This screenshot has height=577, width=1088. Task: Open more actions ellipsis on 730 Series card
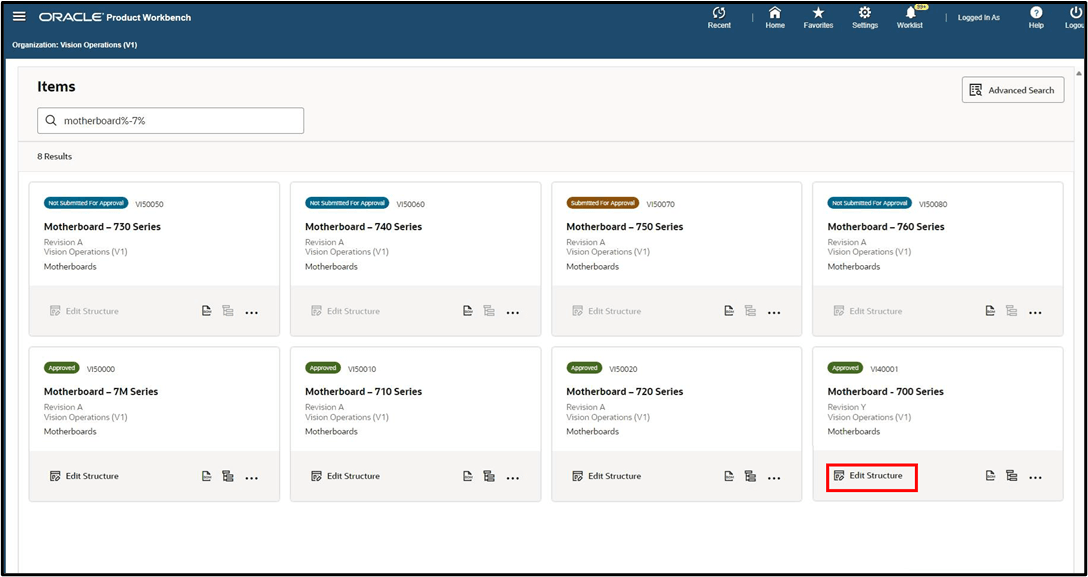(251, 313)
